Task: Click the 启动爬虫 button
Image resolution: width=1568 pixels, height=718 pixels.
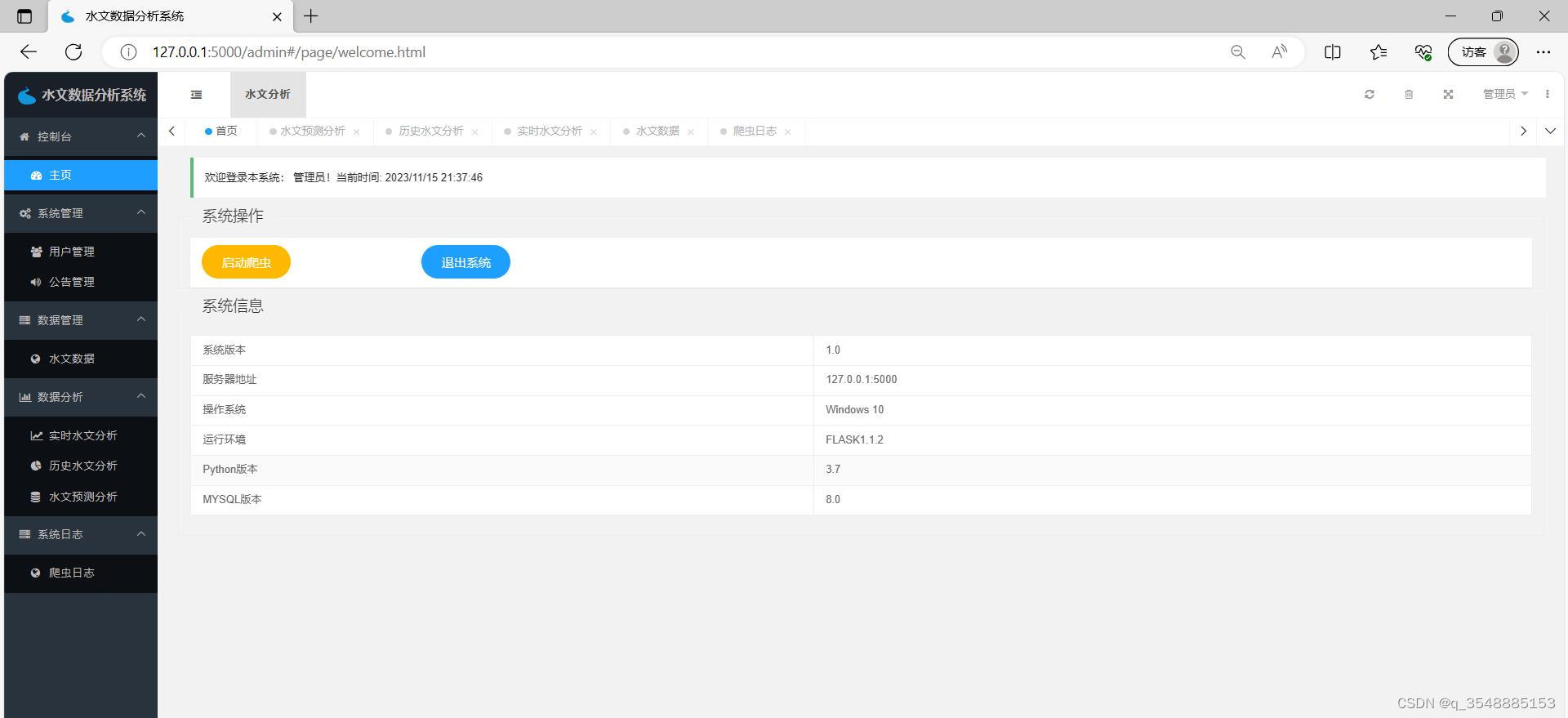Action: [x=246, y=262]
